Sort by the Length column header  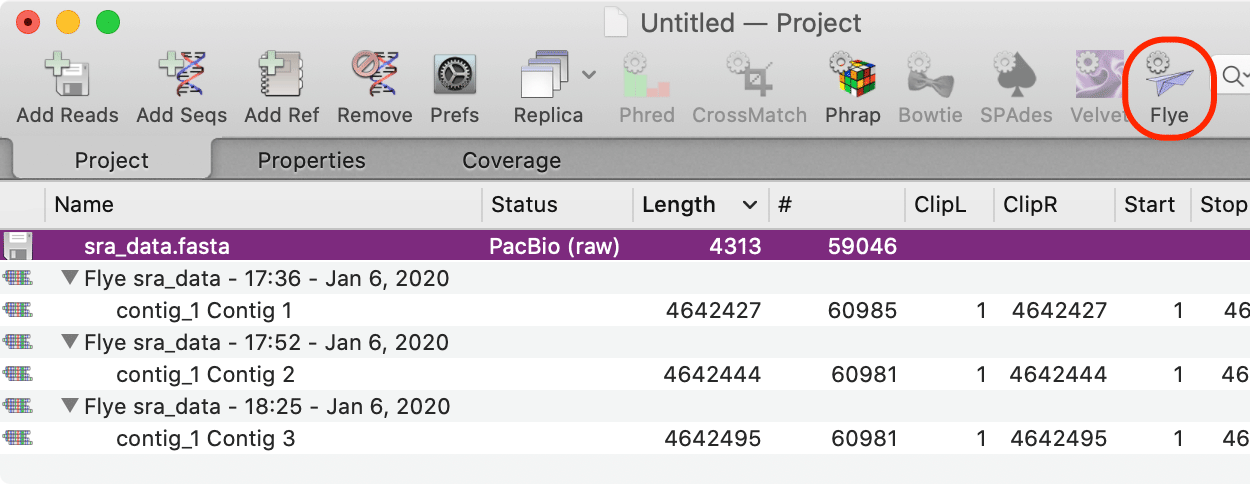(700, 205)
